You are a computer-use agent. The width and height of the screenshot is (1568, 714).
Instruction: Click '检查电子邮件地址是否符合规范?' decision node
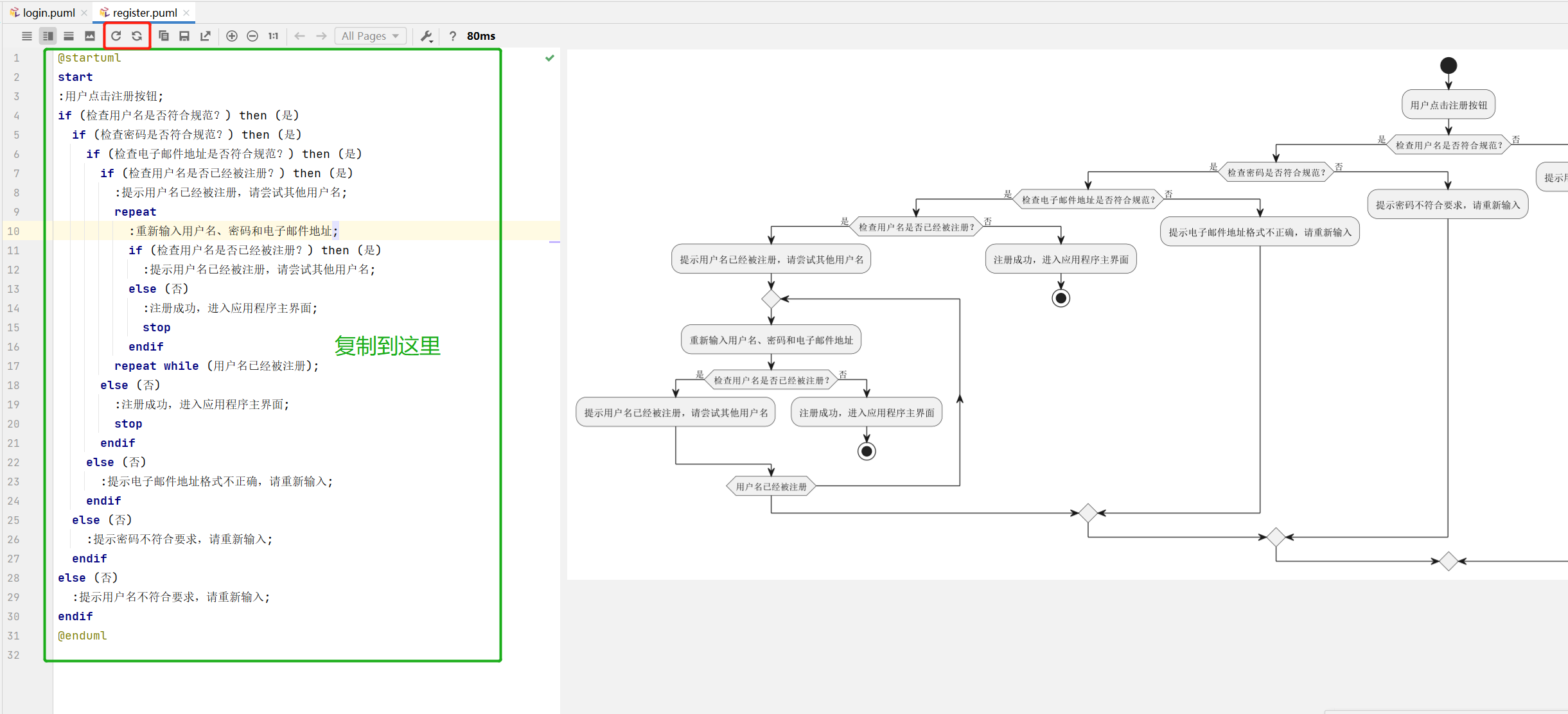point(1088,200)
